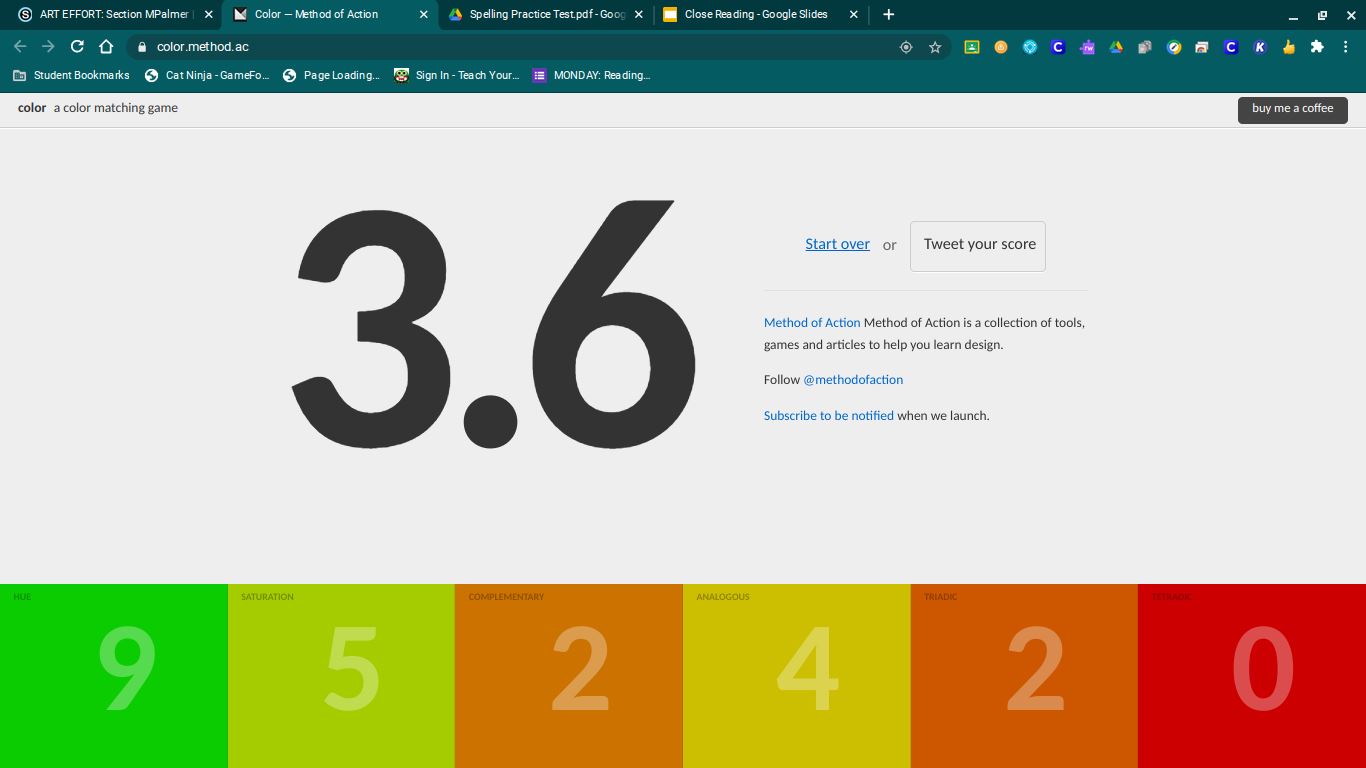Open a new browser tab
The image size is (1366, 768).
point(888,15)
